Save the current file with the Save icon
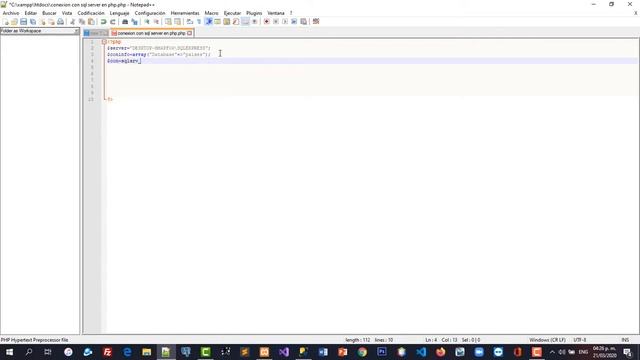 click(23, 22)
